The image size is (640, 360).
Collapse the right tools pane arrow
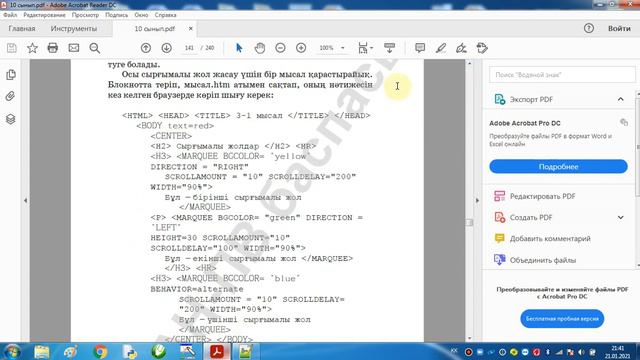point(477,200)
